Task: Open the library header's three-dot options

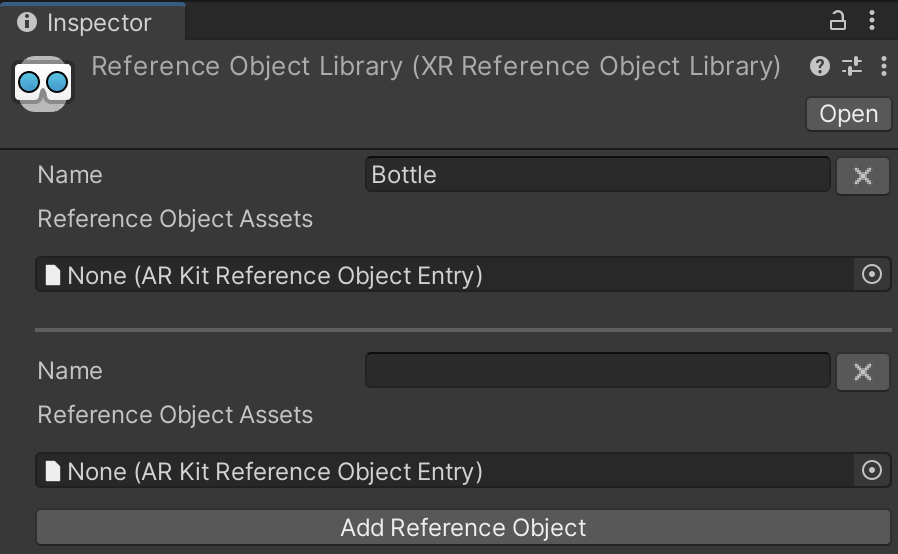Action: [x=883, y=67]
